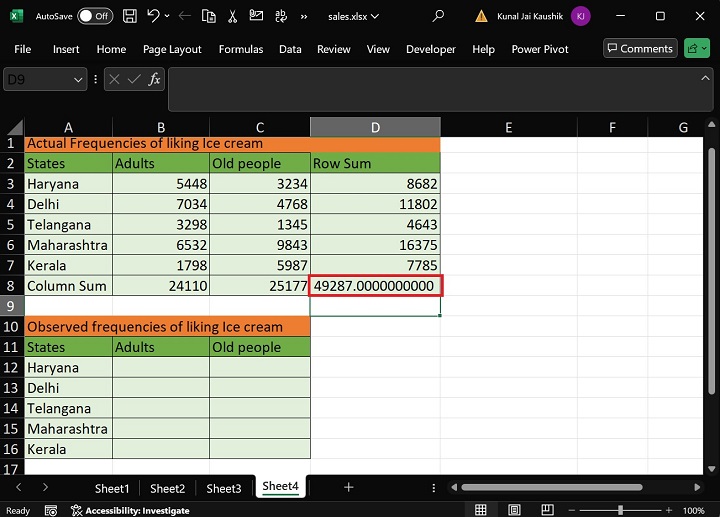This screenshot has width=720, height=517.
Task: Click the Save icon in title bar
Action: tap(130, 16)
